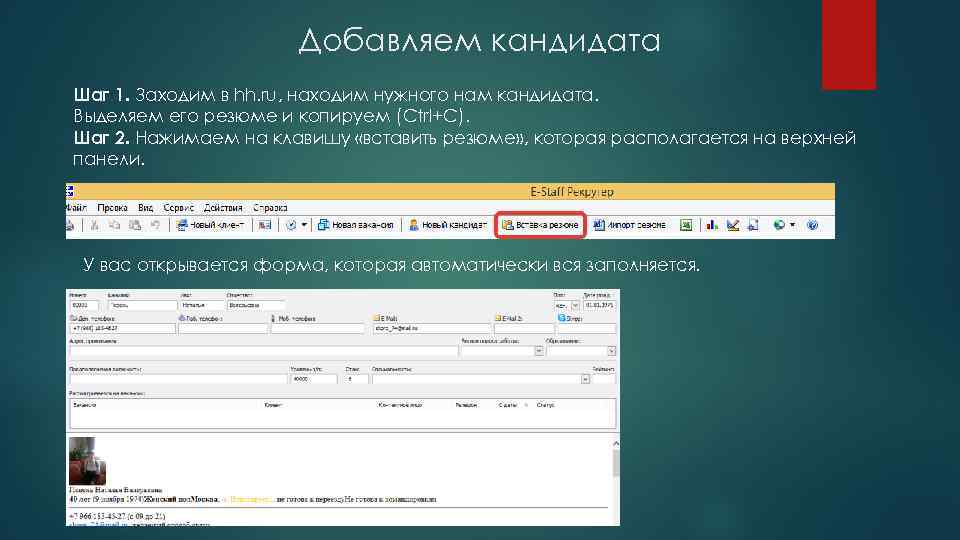Click the candidate number field at form start

(84, 305)
